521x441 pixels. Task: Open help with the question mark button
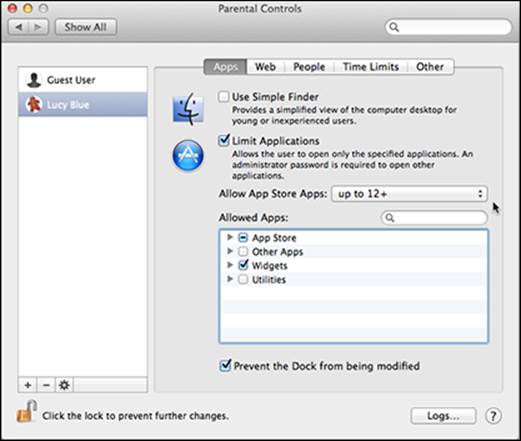click(x=493, y=416)
